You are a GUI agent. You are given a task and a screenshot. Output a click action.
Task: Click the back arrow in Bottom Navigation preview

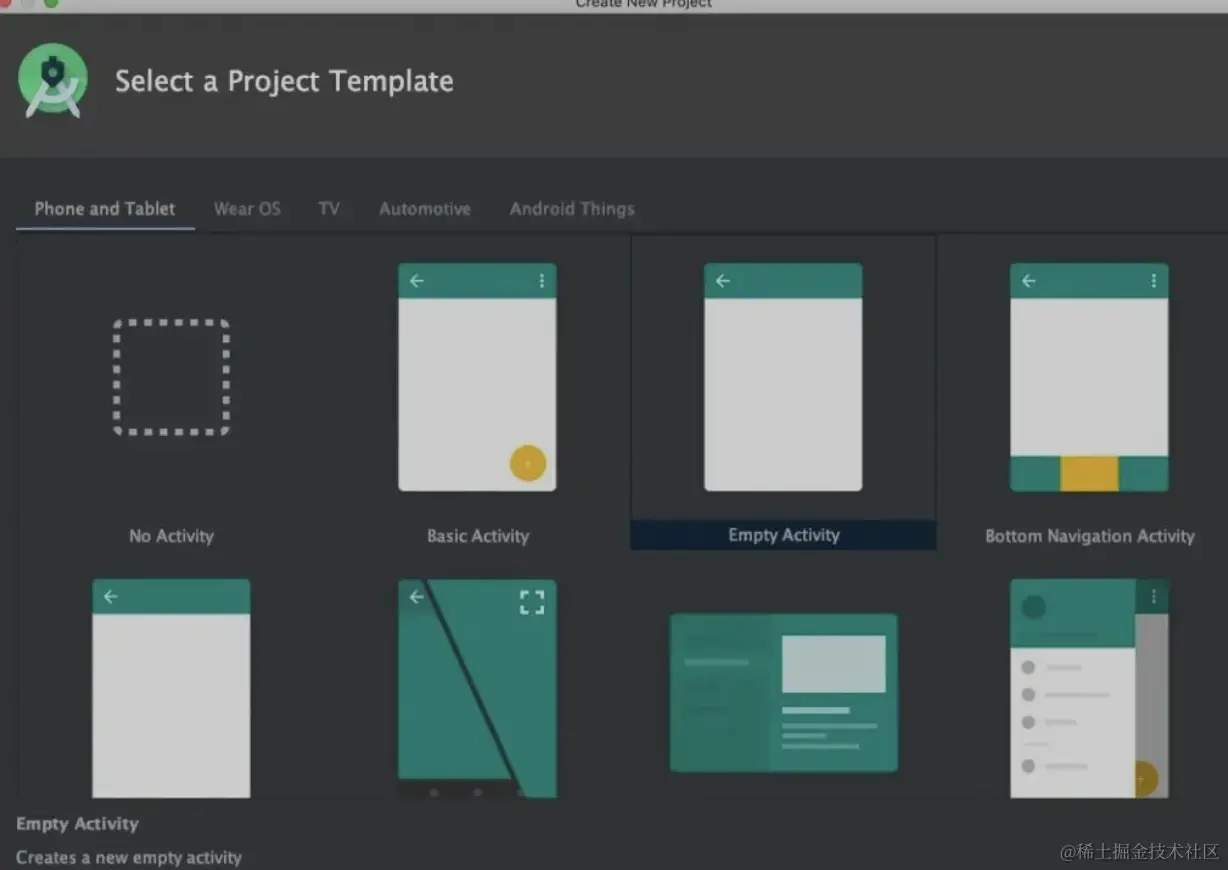pyautogui.click(x=1029, y=281)
